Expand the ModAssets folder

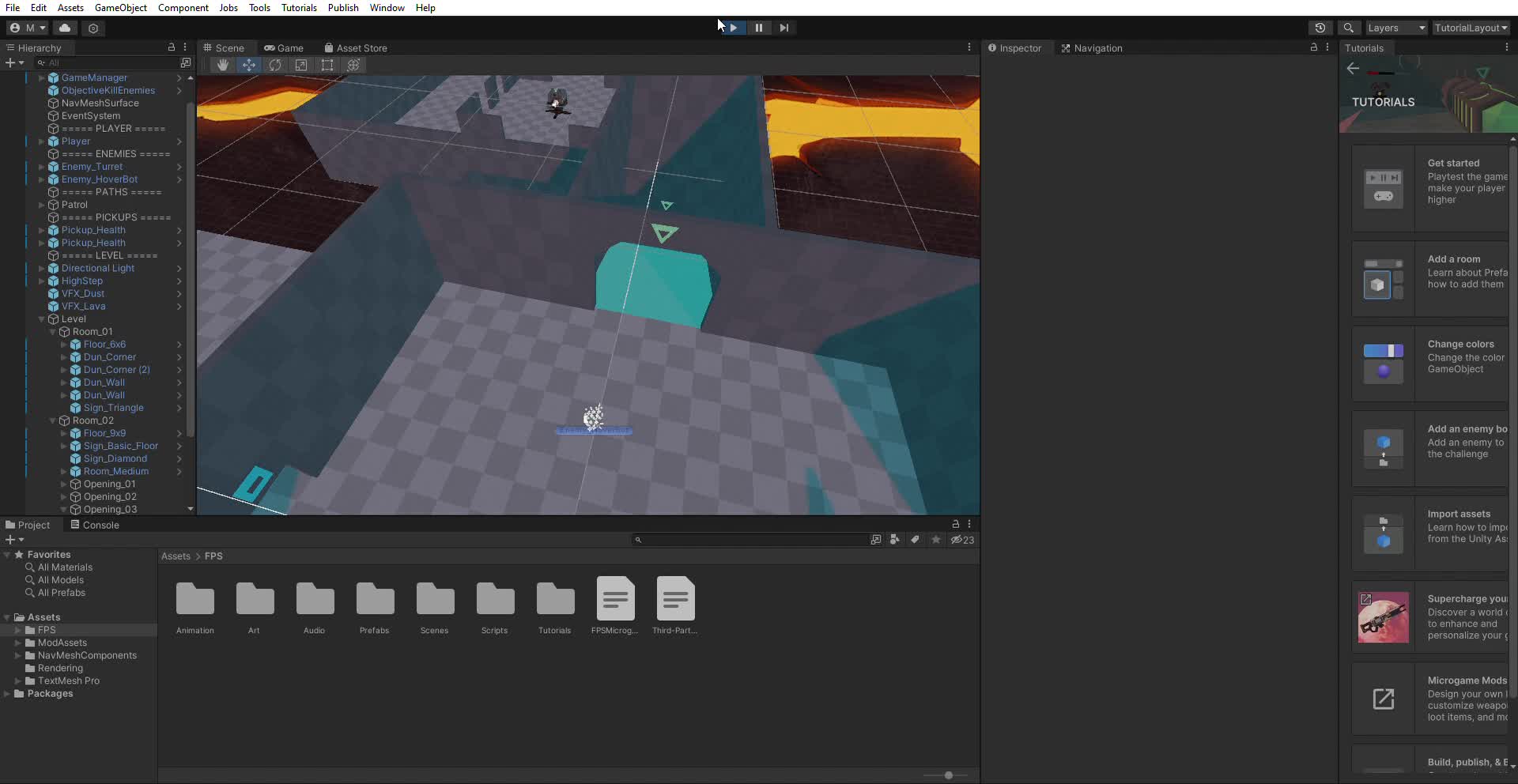click(x=18, y=643)
